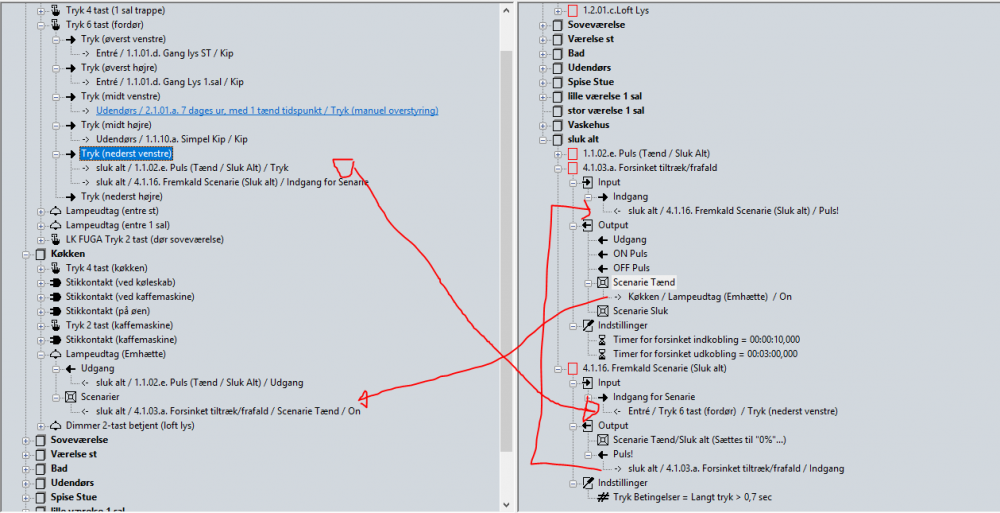This screenshot has height=513, width=1000.
Task: Click the push-button icon of Tryk 6 tast (fordør)
Action: point(56,25)
